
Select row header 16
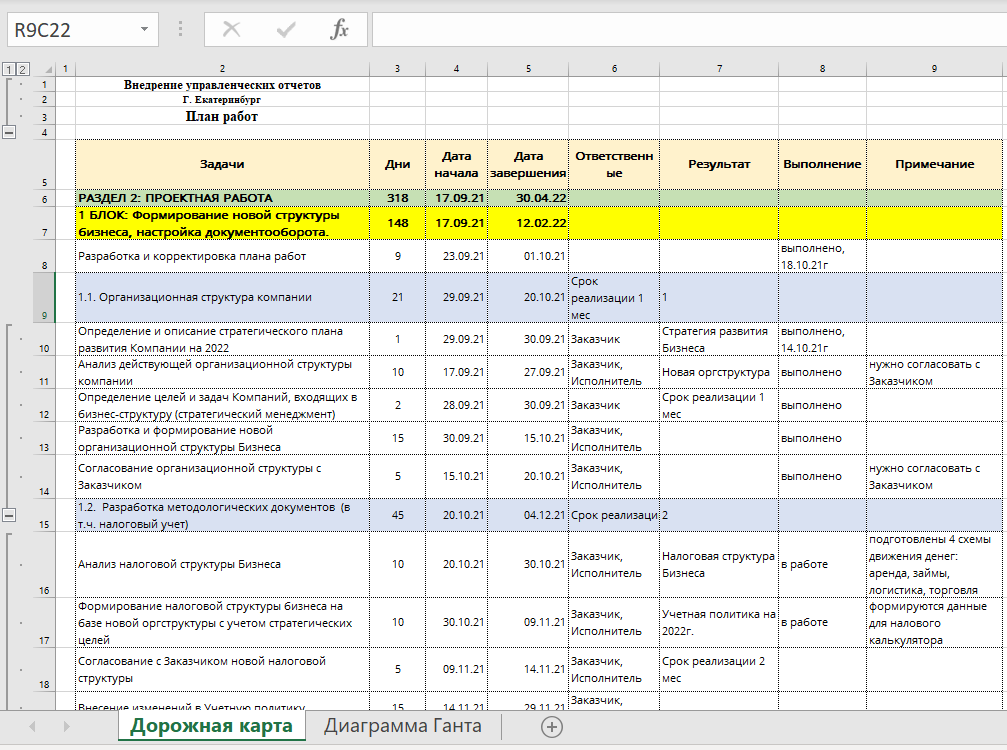pos(44,564)
